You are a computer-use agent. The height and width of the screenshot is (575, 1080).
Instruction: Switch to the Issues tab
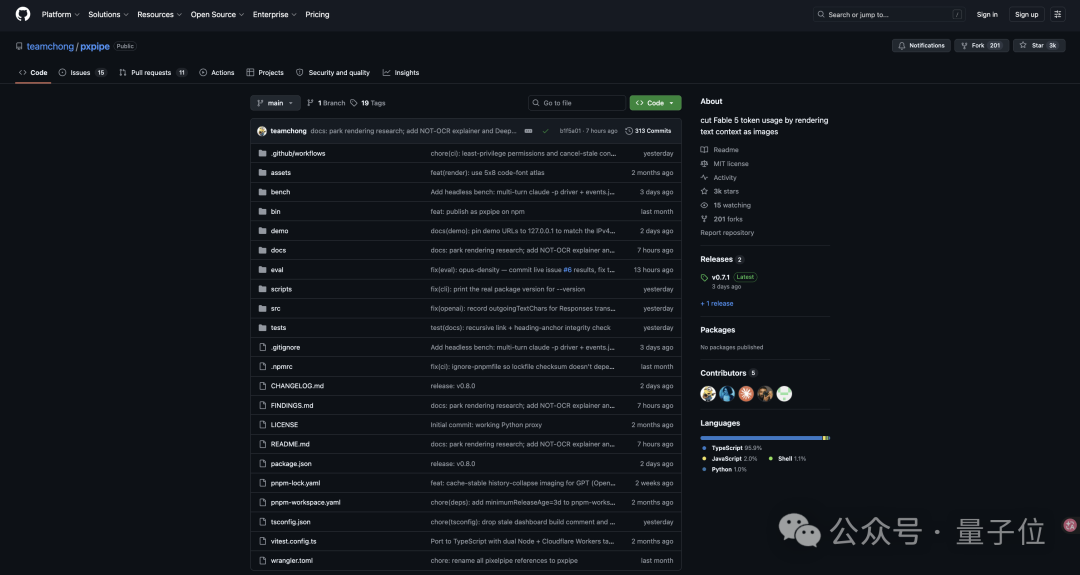82,72
